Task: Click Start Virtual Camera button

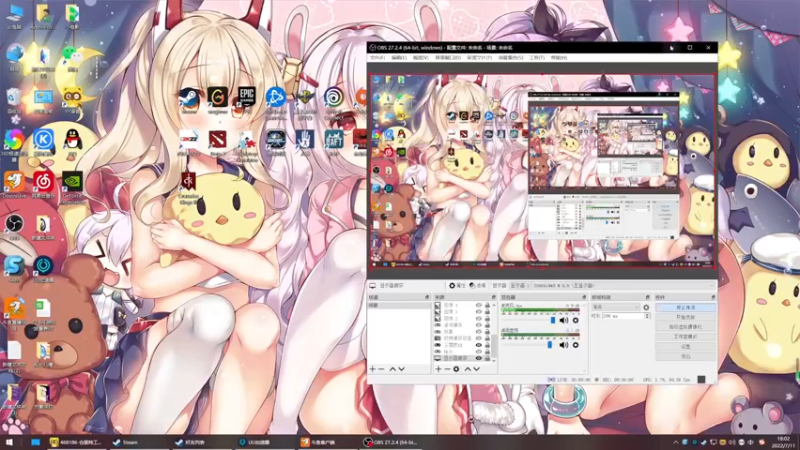Action: pyautogui.click(x=685, y=327)
